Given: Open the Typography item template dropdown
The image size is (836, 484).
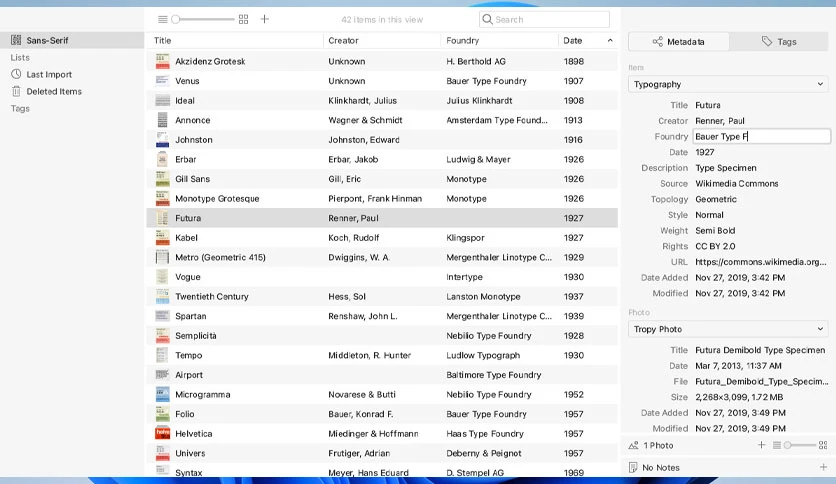Looking at the screenshot, I should pyautogui.click(x=728, y=84).
